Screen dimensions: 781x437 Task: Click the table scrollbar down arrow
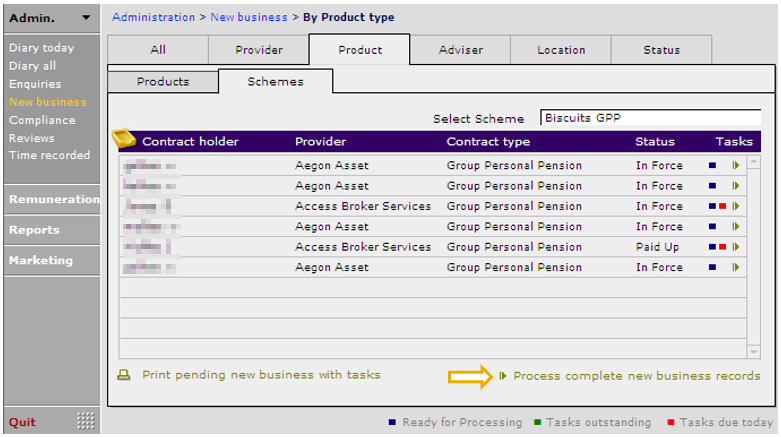[754, 352]
